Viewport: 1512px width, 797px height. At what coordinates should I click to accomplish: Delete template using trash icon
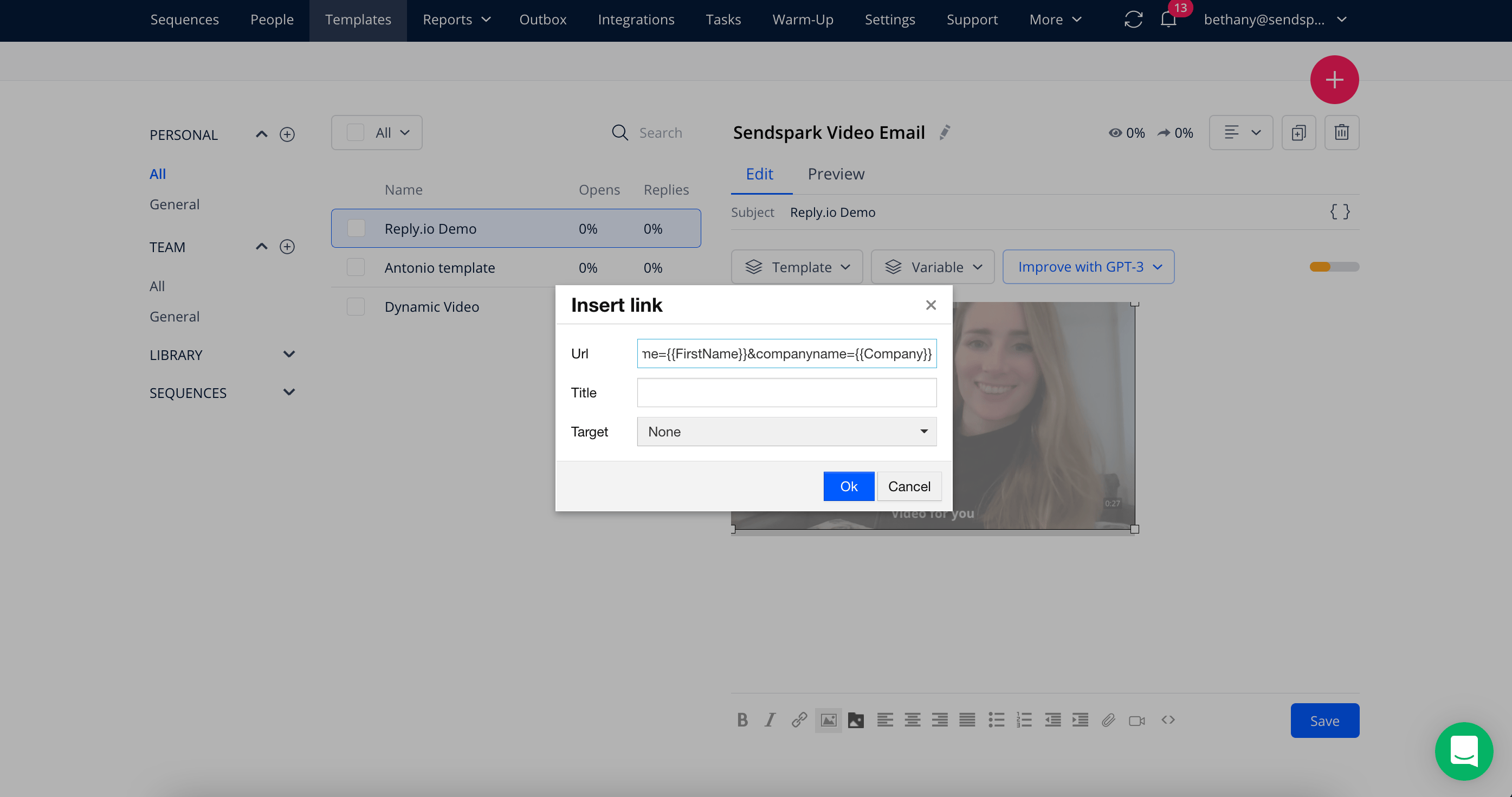tap(1342, 133)
